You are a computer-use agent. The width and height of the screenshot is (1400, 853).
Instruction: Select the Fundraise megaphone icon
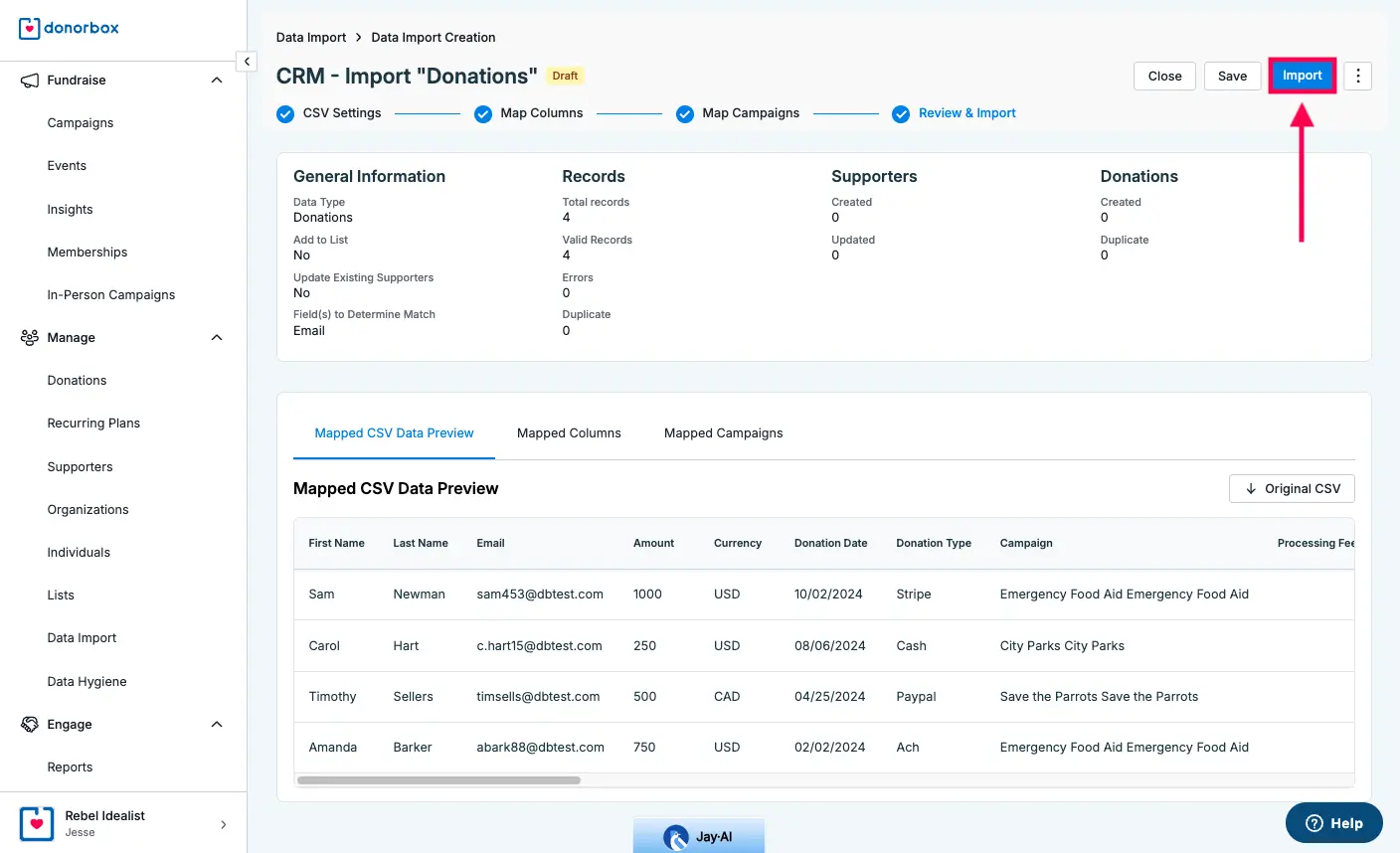coord(29,80)
